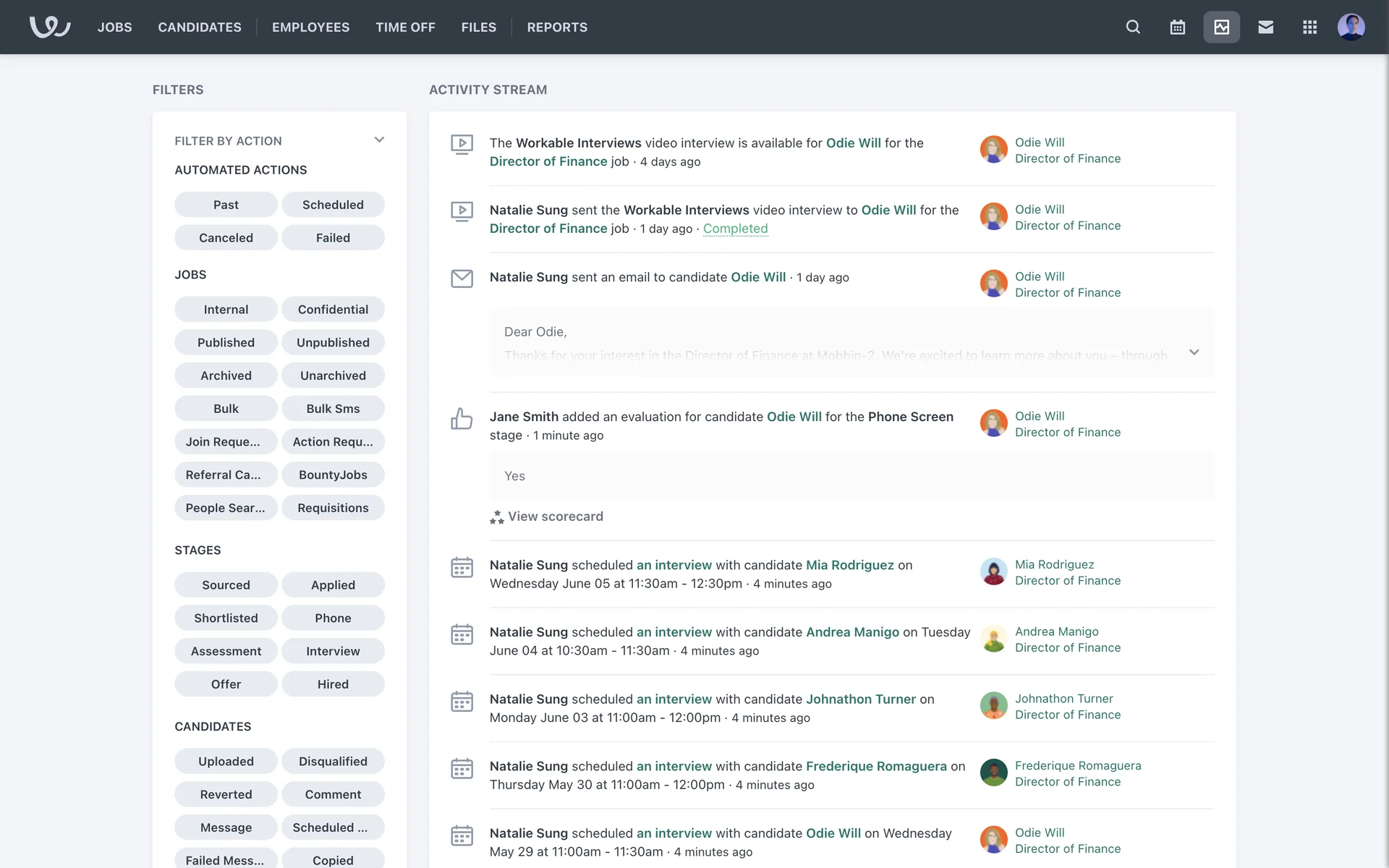Screen dimensions: 1389x868
Task: Click the user profile avatar in header
Action: click(1351, 27)
